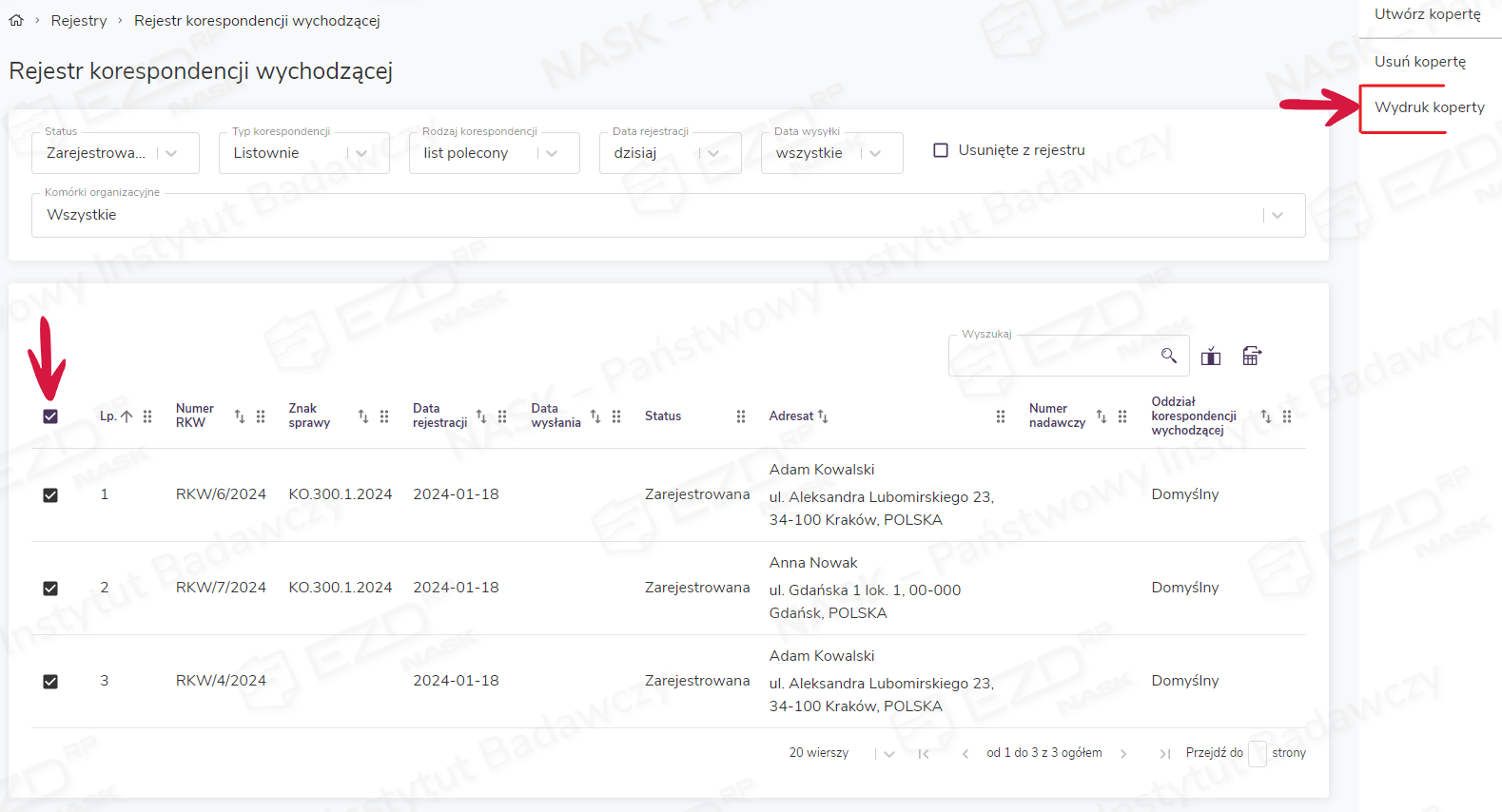Viewport: 1502px width, 812px height.
Task: Choose Utwórz kopertę from side menu
Action: (1427, 14)
